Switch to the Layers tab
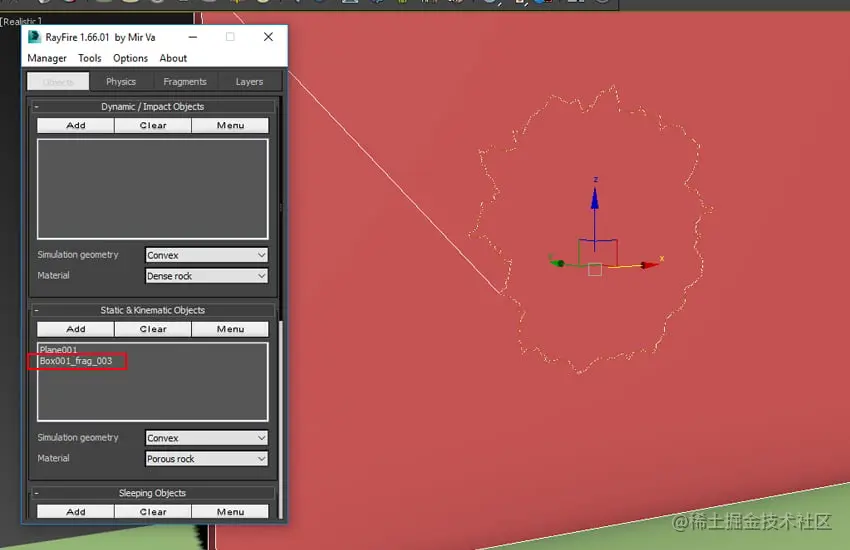Screen dimensions: 850x550 point(249,82)
